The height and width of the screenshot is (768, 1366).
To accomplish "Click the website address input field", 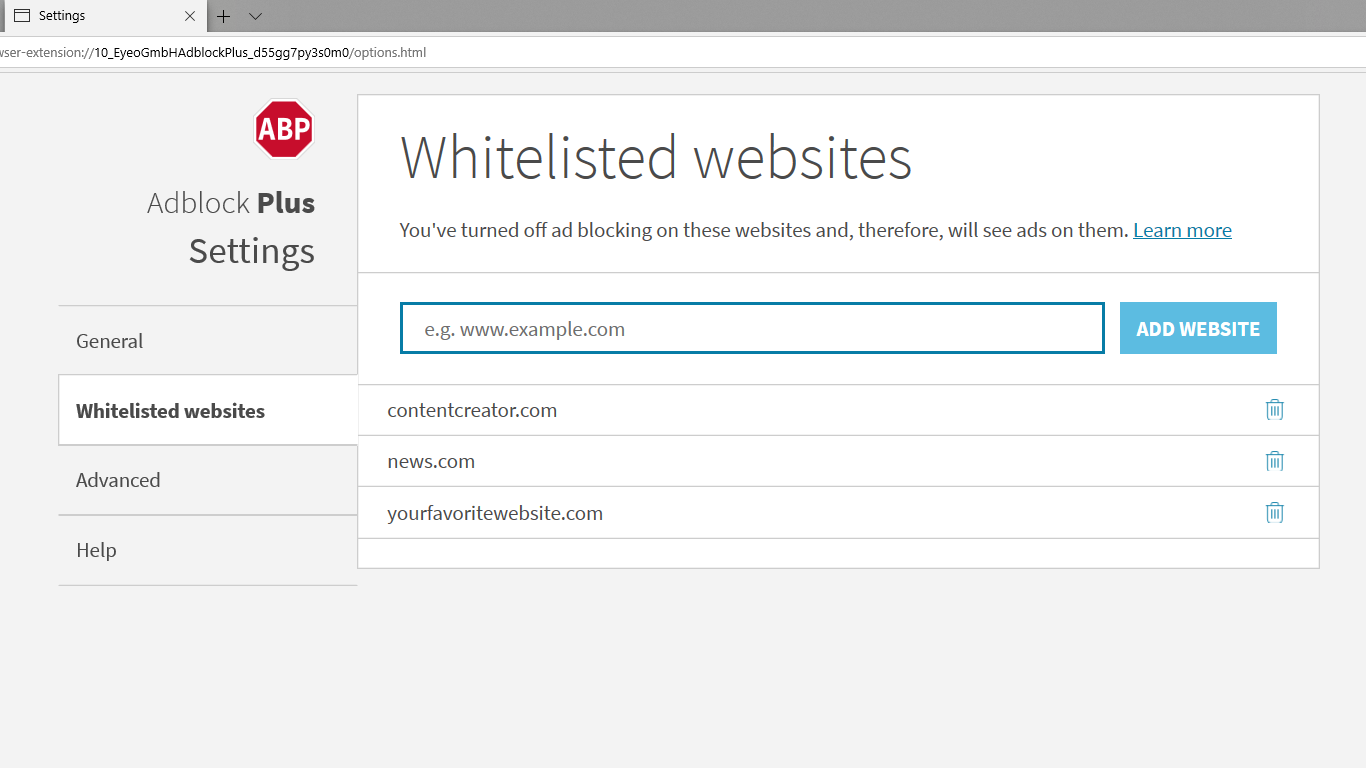I will pyautogui.click(x=752, y=328).
